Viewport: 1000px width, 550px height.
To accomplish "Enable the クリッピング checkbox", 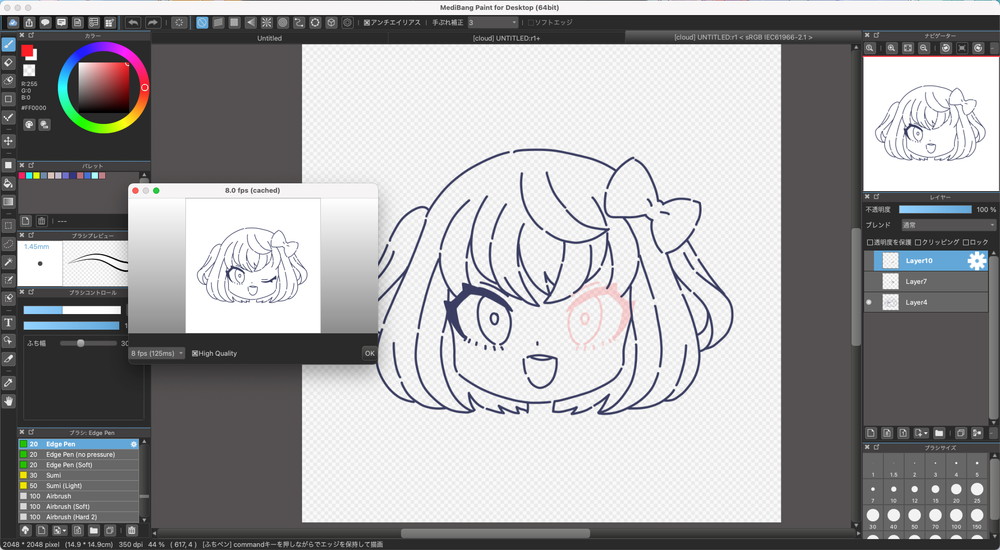I will pos(918,242).
